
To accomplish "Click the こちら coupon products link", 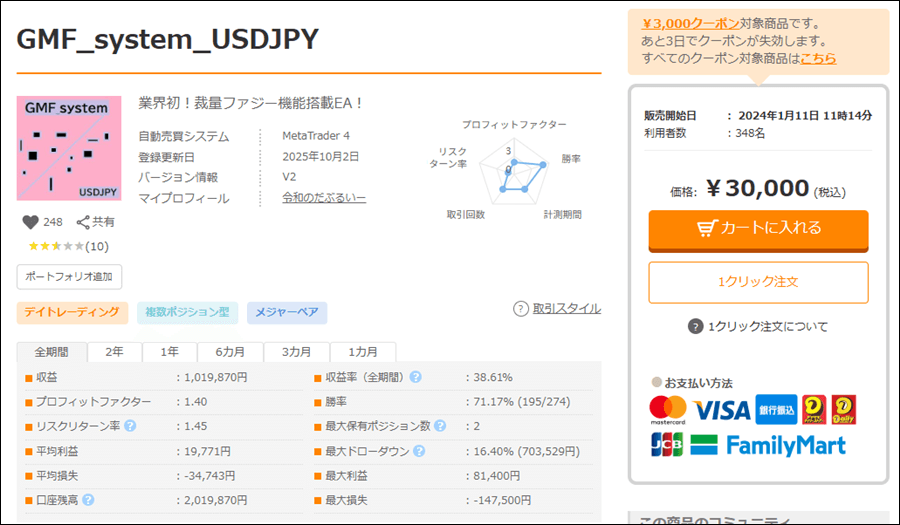I will tap(818, 58).
